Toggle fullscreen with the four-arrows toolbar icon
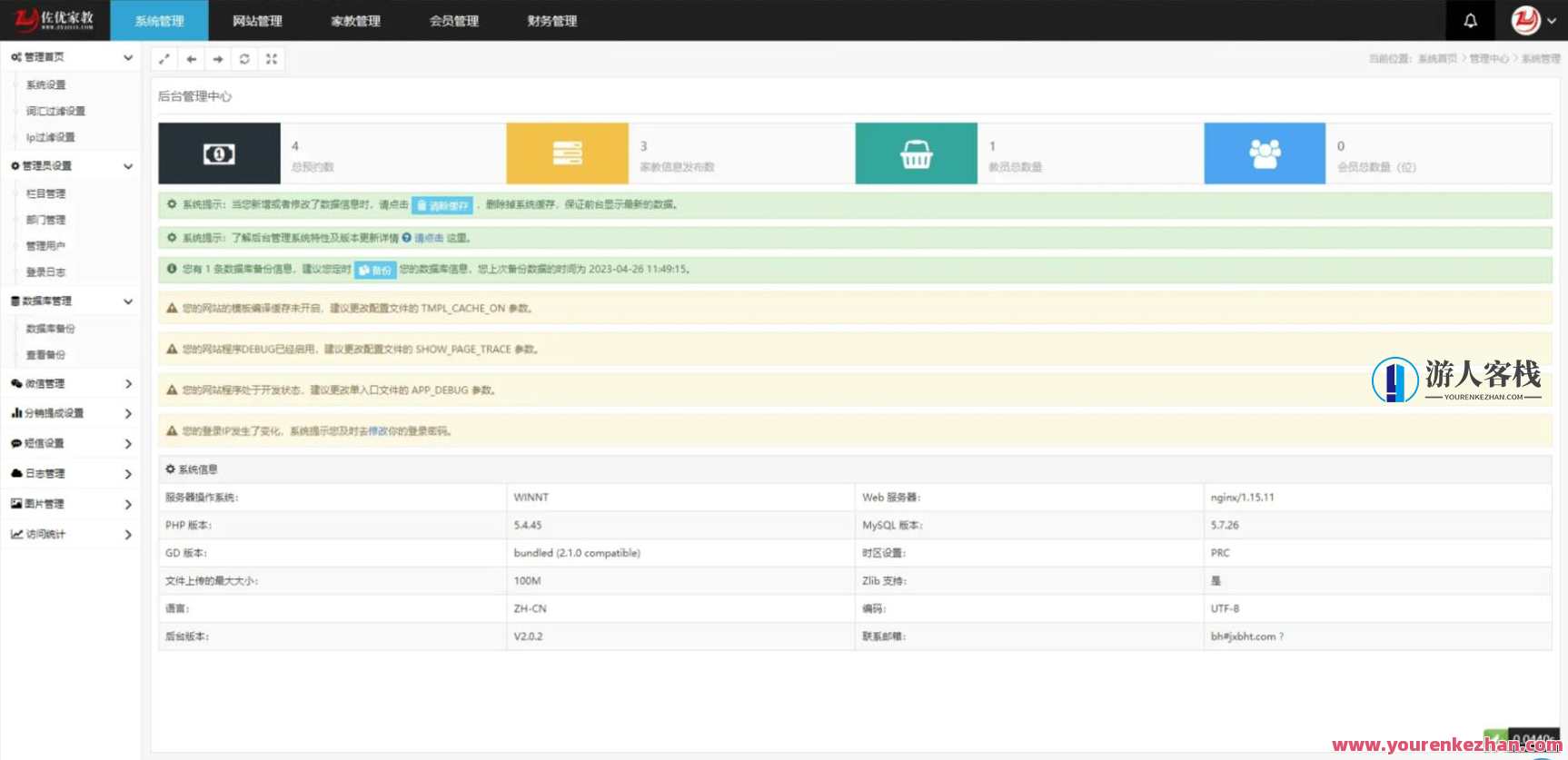1568x760 pixels. click(272, 59)
